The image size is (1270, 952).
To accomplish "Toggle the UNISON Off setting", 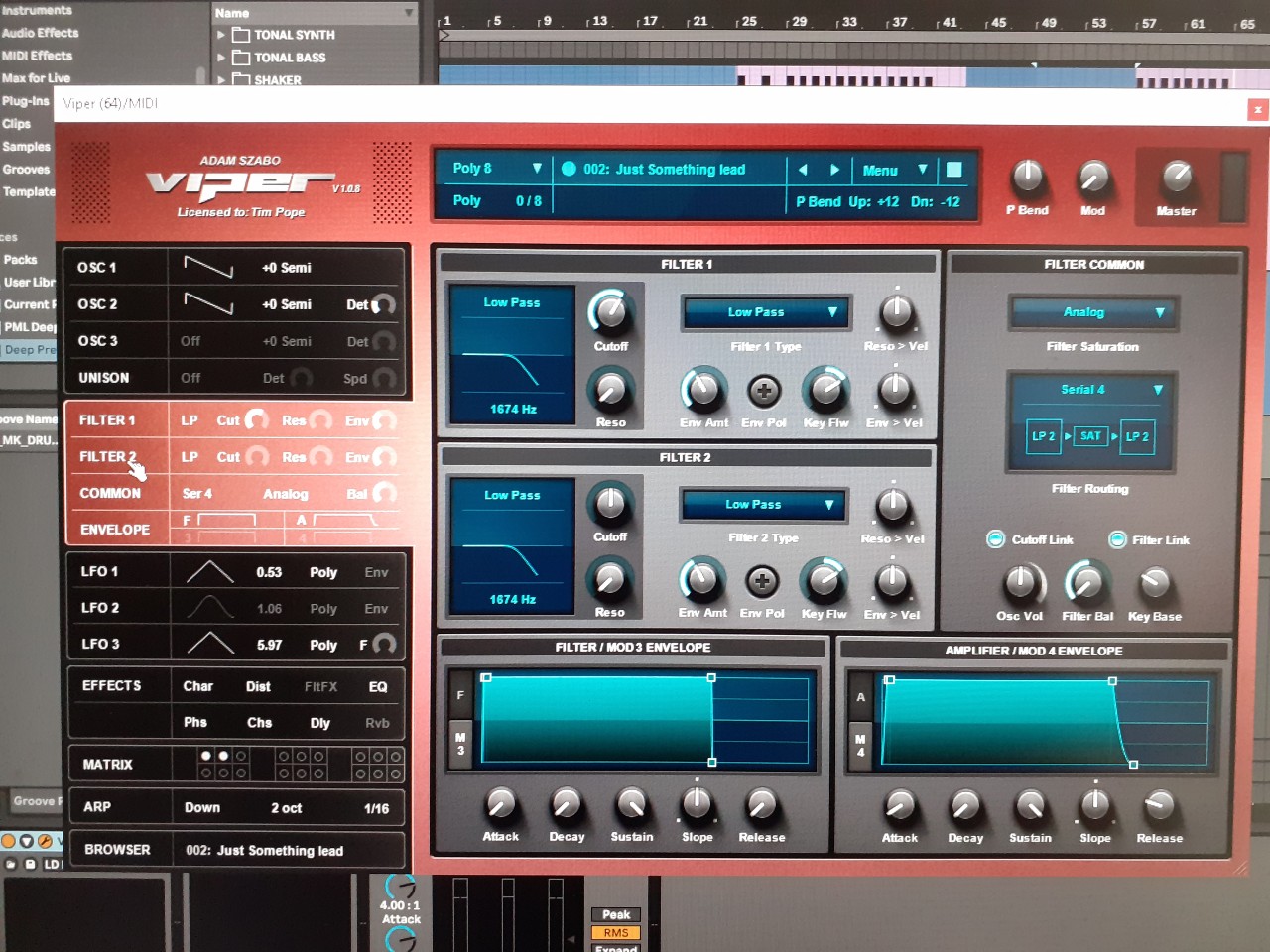I will [x=190, y=378].
